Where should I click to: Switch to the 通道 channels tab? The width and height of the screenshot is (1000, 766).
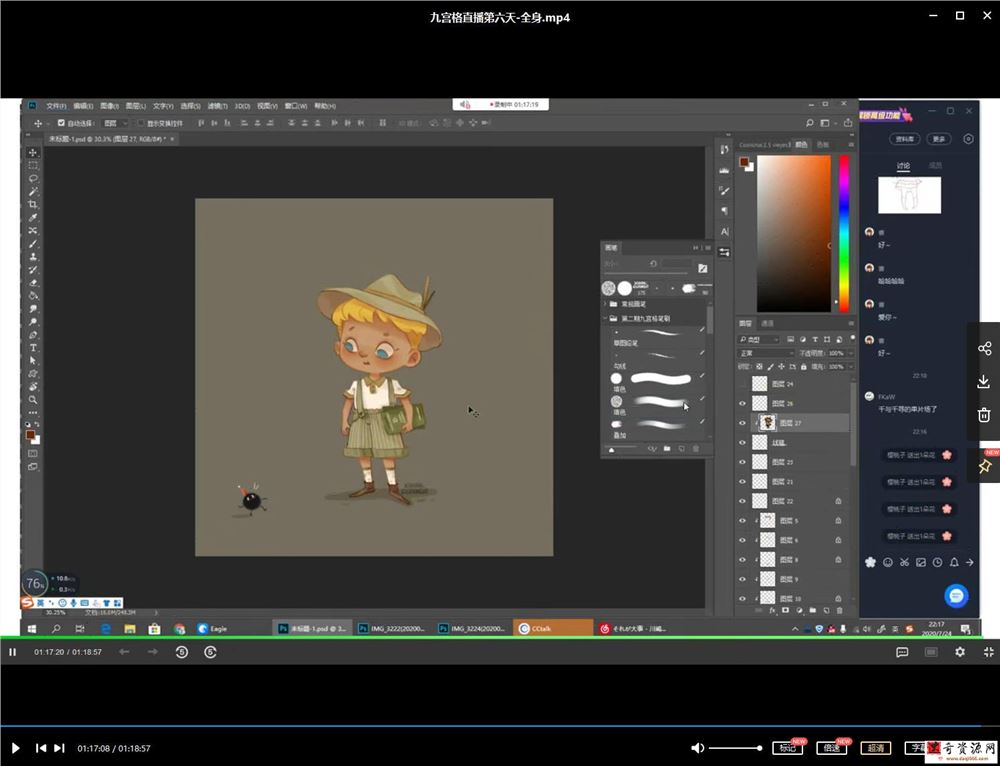point(768,323)
